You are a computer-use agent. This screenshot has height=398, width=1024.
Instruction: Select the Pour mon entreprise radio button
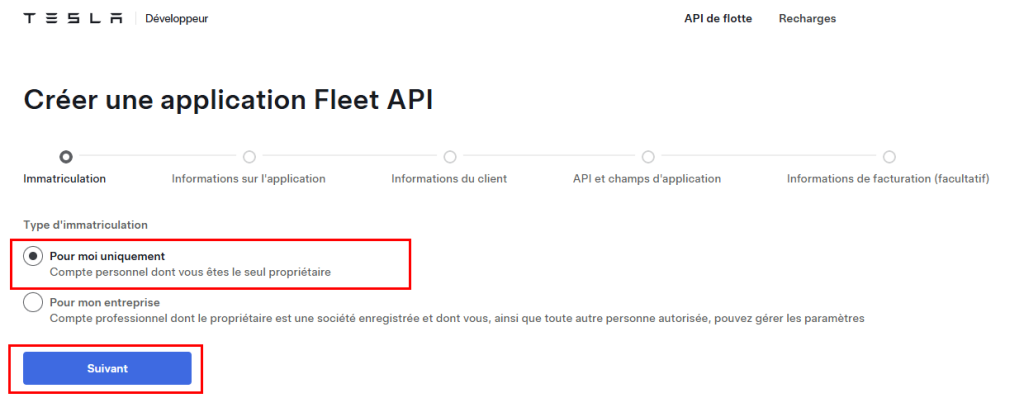tap(33, 303)
